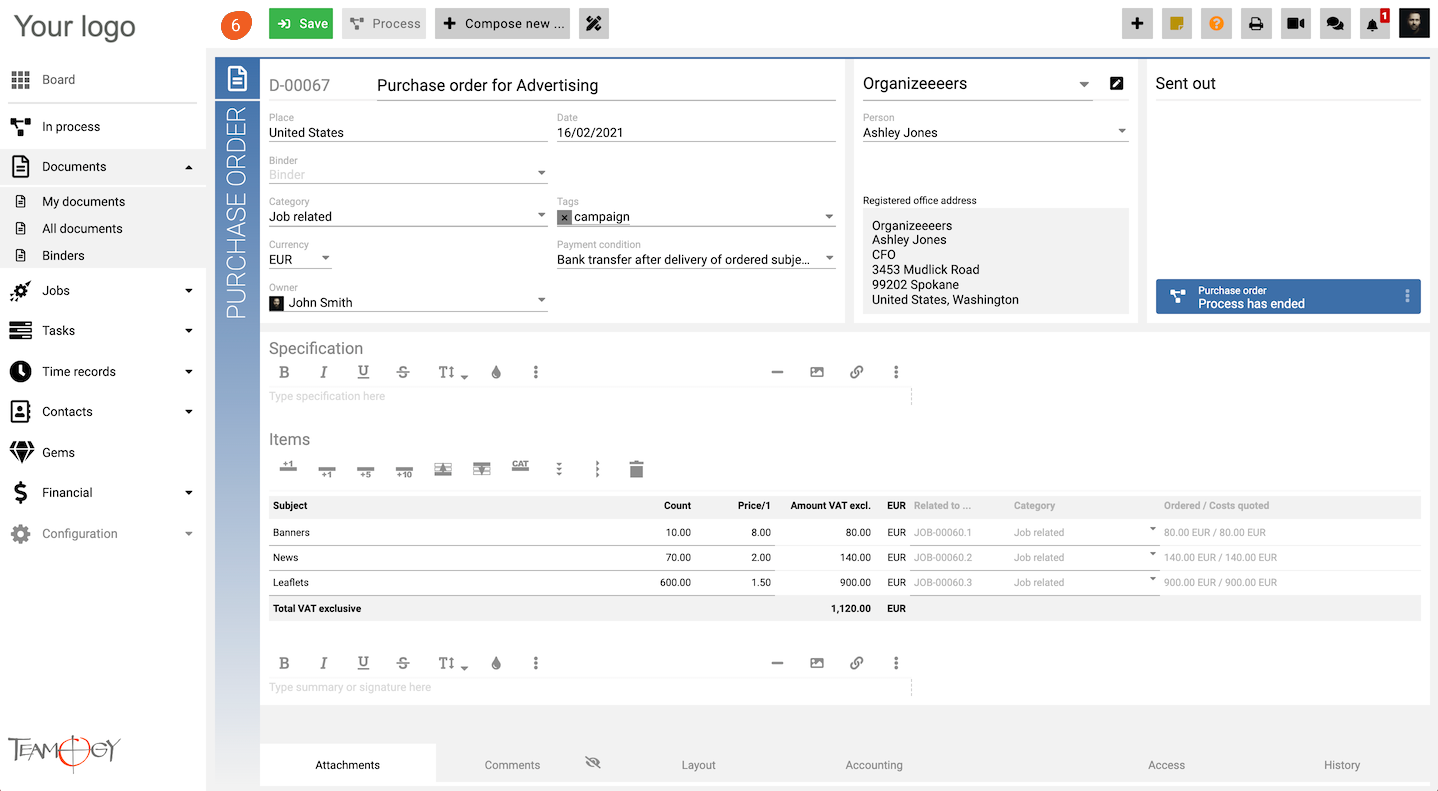This screenshot has width=1438, height=791.
Task: Delete item using the Items trash icon
Action: pyautogui.click(x=636, y=469)
